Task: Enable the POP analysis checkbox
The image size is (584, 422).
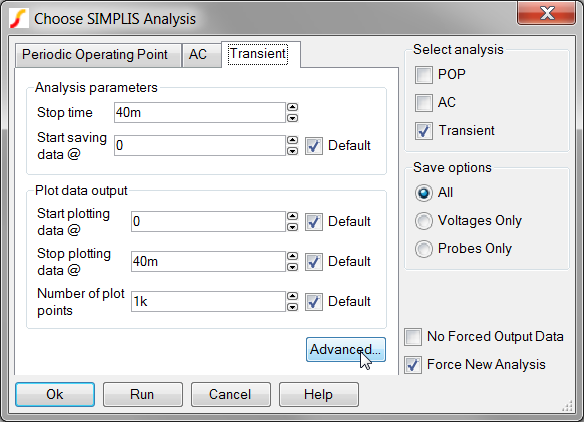Action: (x=424, y=75)
